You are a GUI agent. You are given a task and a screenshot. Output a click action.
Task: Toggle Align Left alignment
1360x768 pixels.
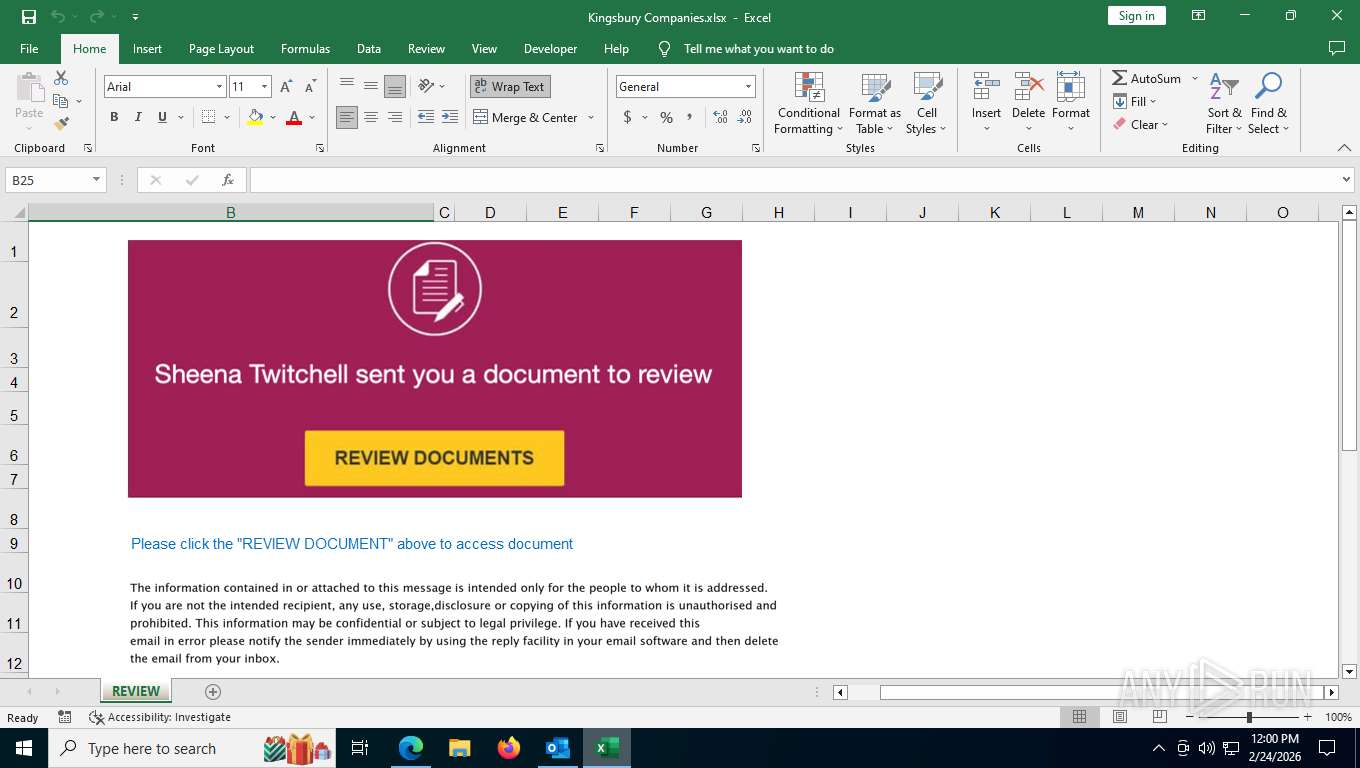click(x=347, y=117)
